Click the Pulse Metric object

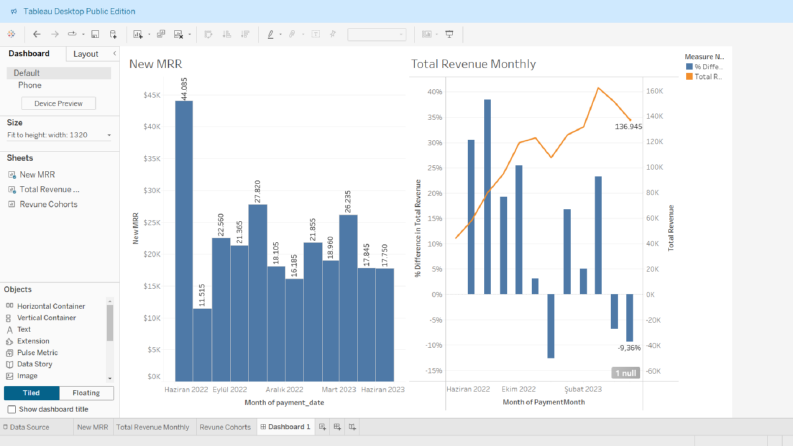(37, 352)
